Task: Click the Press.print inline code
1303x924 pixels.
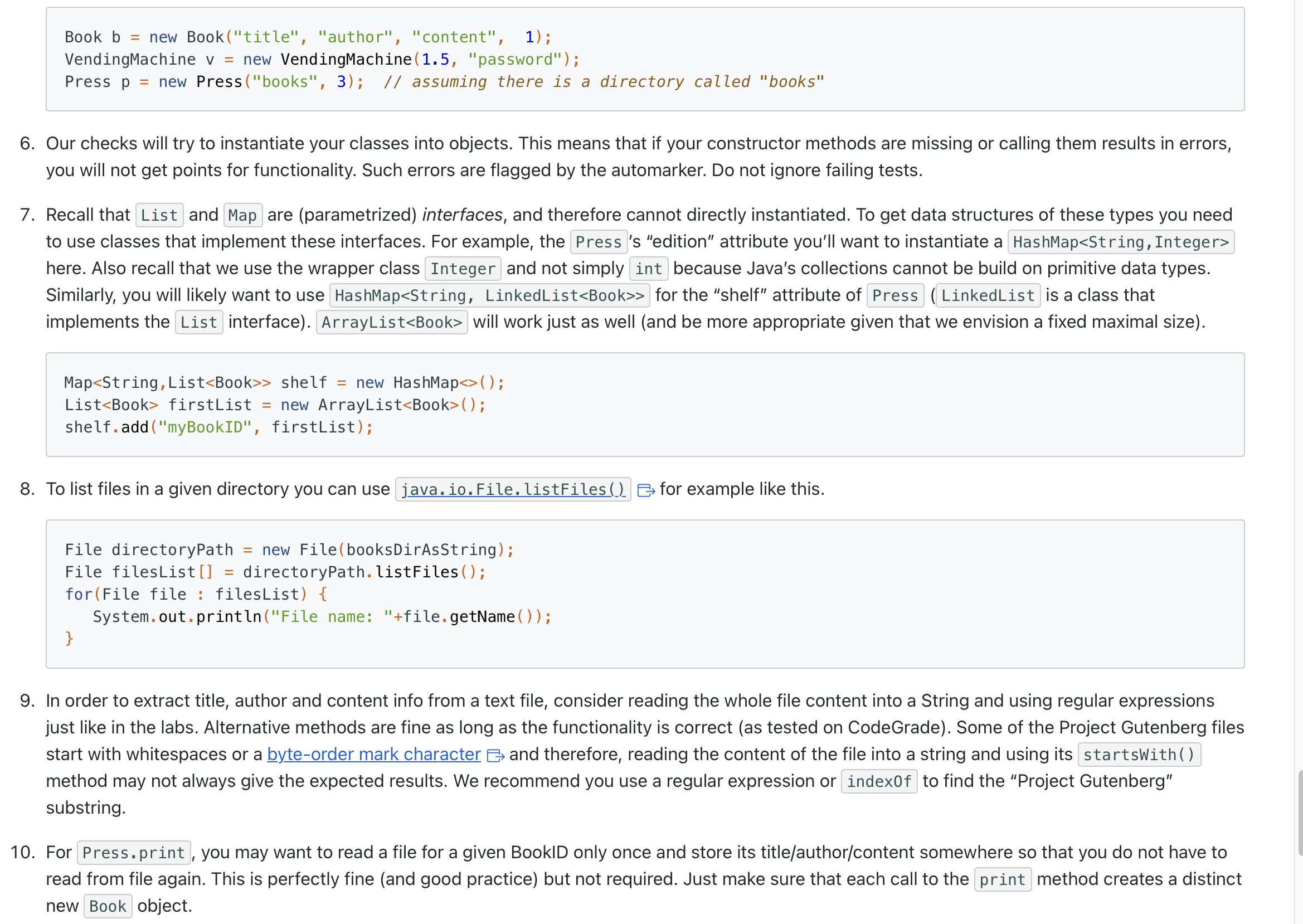Action: tap(134, 852)
